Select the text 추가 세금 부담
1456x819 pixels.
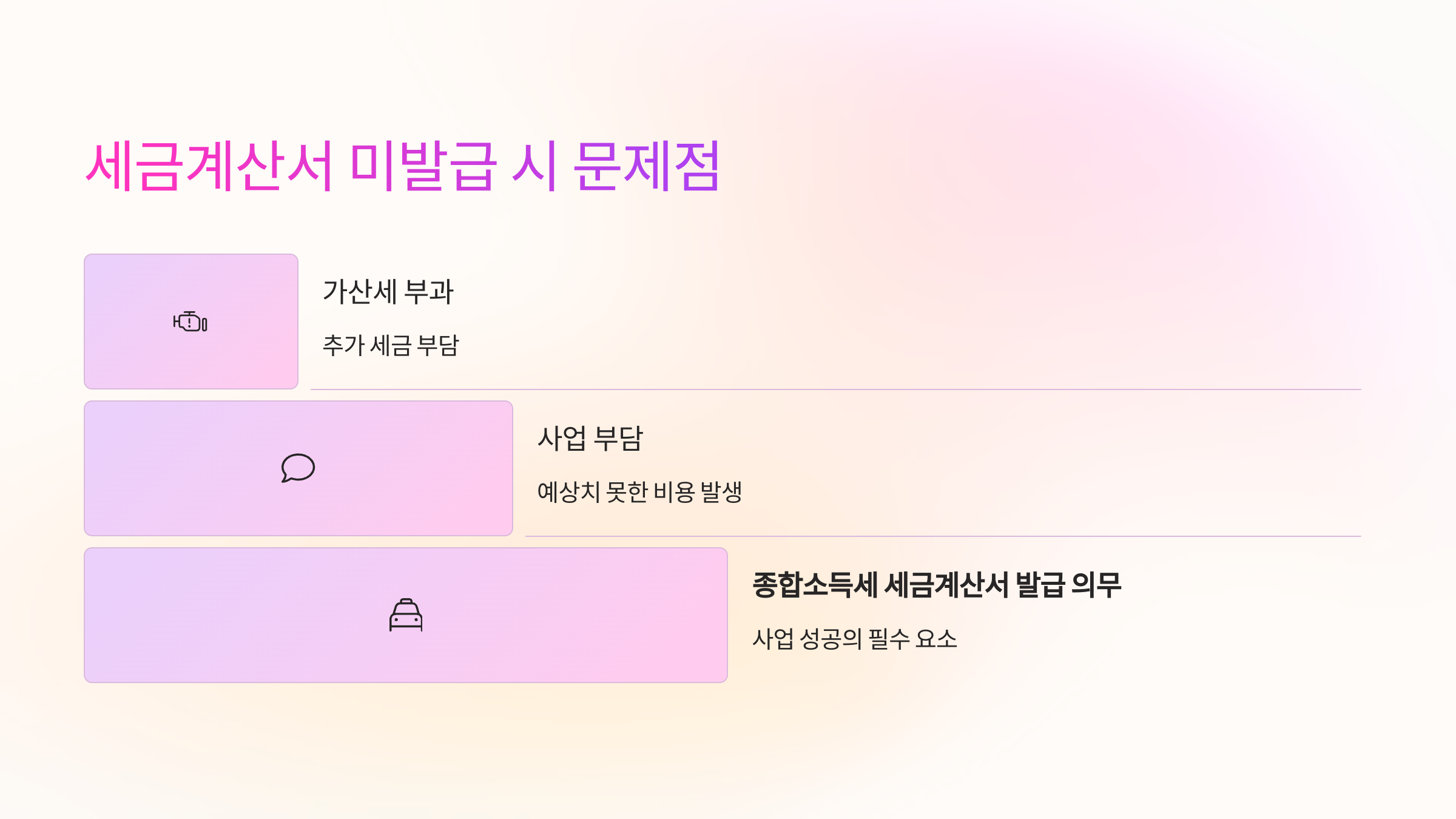point(391,345)
